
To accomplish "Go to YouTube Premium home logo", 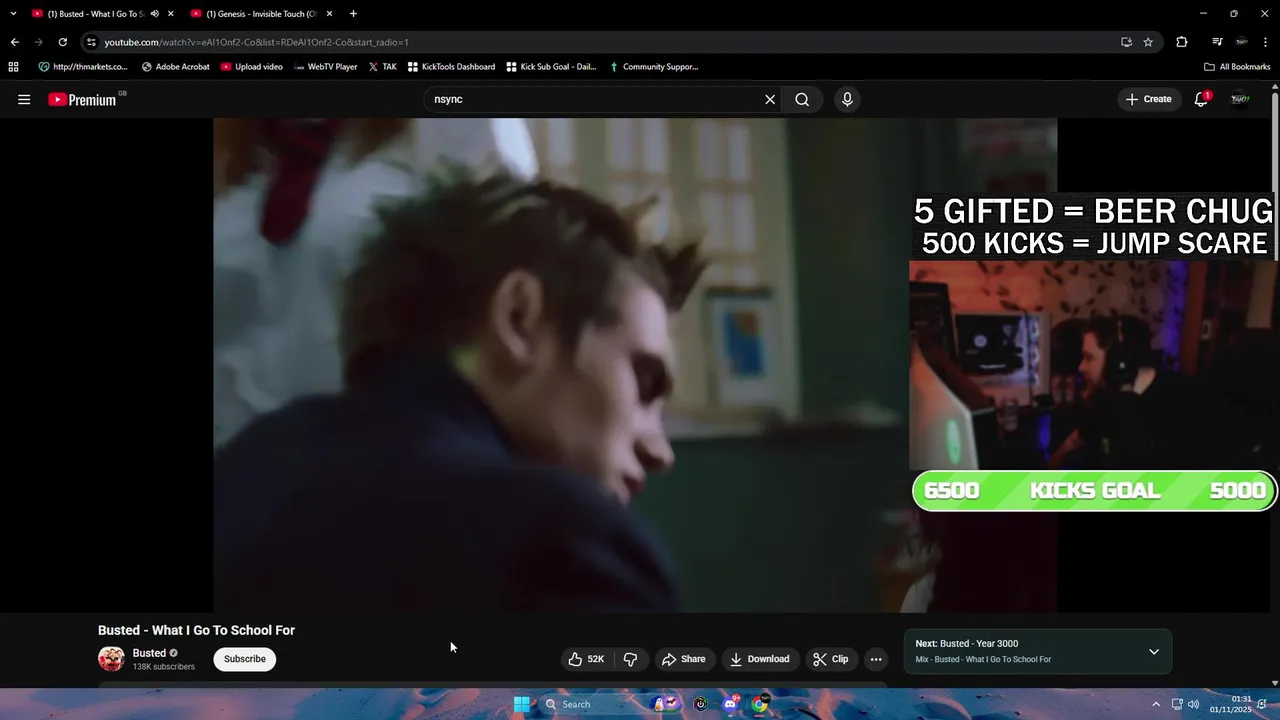I will pyautogui.click(x=83, y=99).
